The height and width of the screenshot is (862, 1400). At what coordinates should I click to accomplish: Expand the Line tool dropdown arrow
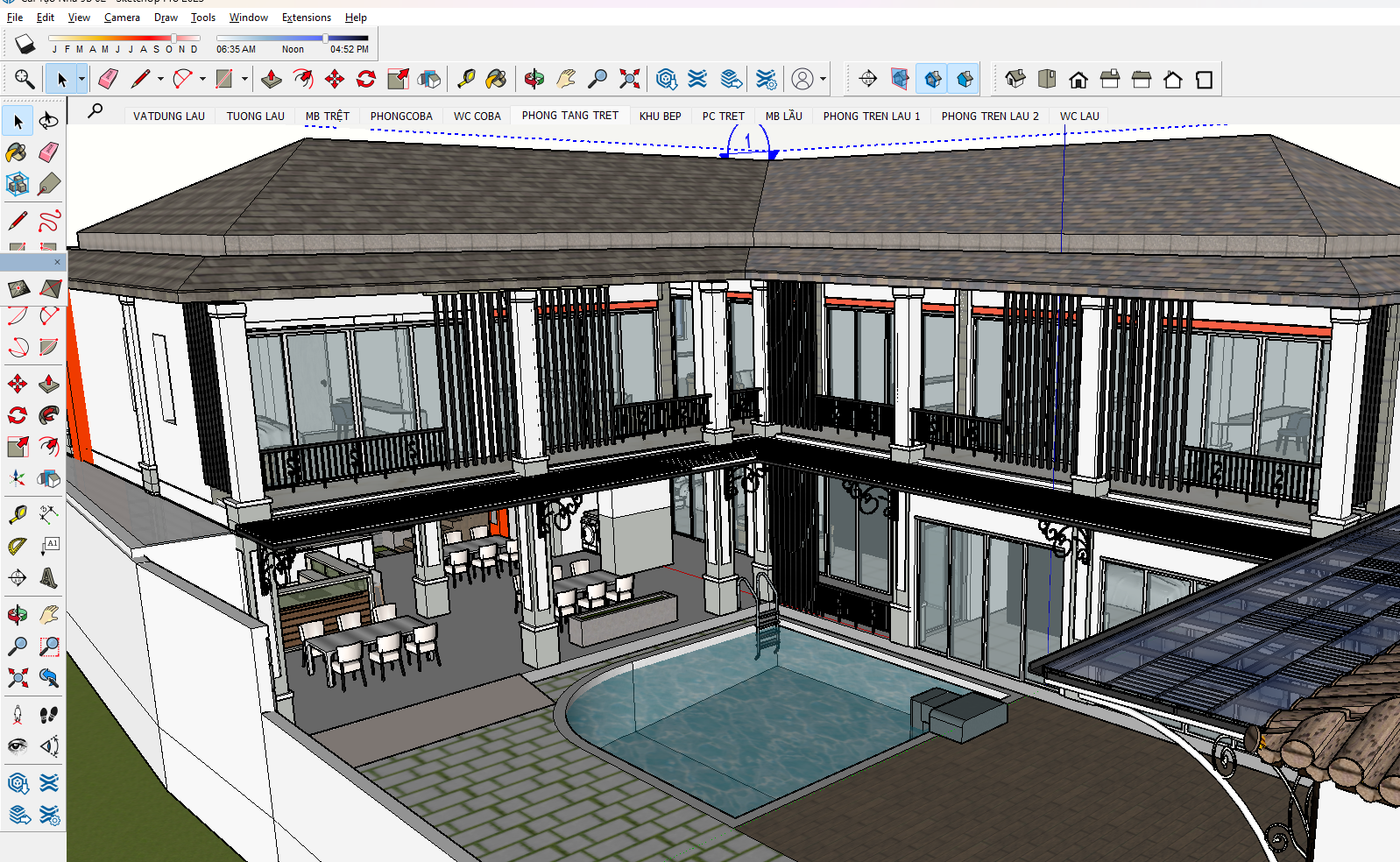coord(160,79)
